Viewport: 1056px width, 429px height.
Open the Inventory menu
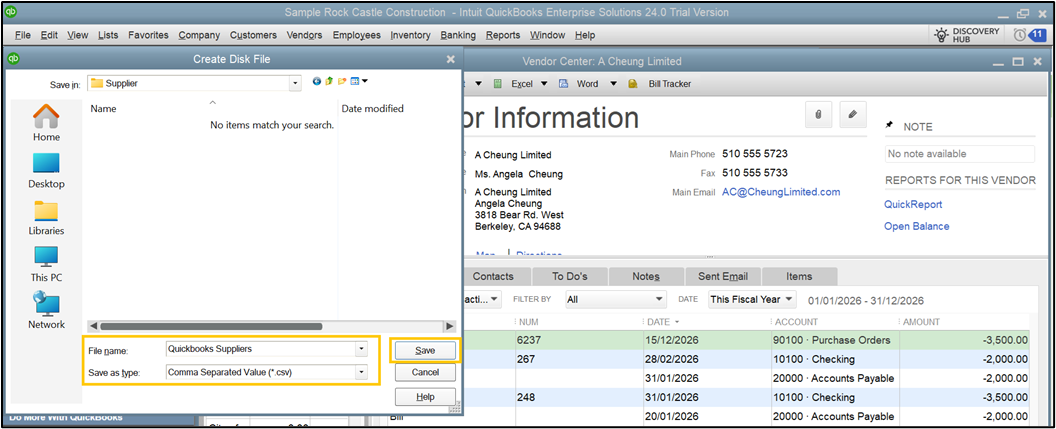[410, 35]
